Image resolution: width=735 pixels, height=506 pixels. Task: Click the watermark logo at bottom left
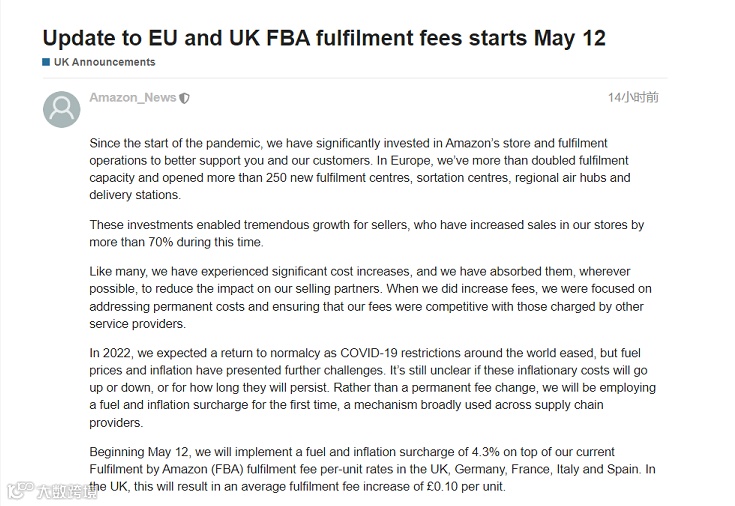[x=21, y=491]
